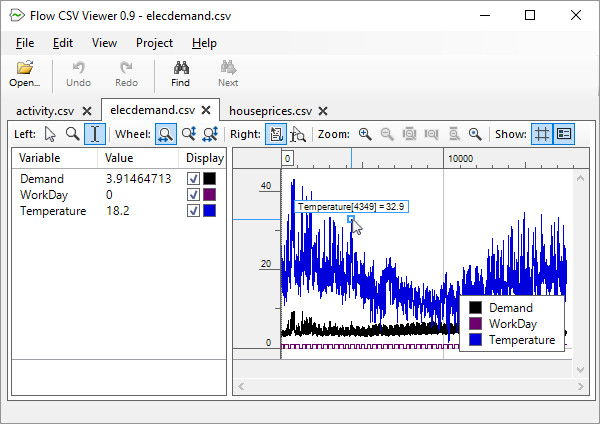Open the File menu
The image size is (600, 424).
pyautogui.click(x=25, y=43)
